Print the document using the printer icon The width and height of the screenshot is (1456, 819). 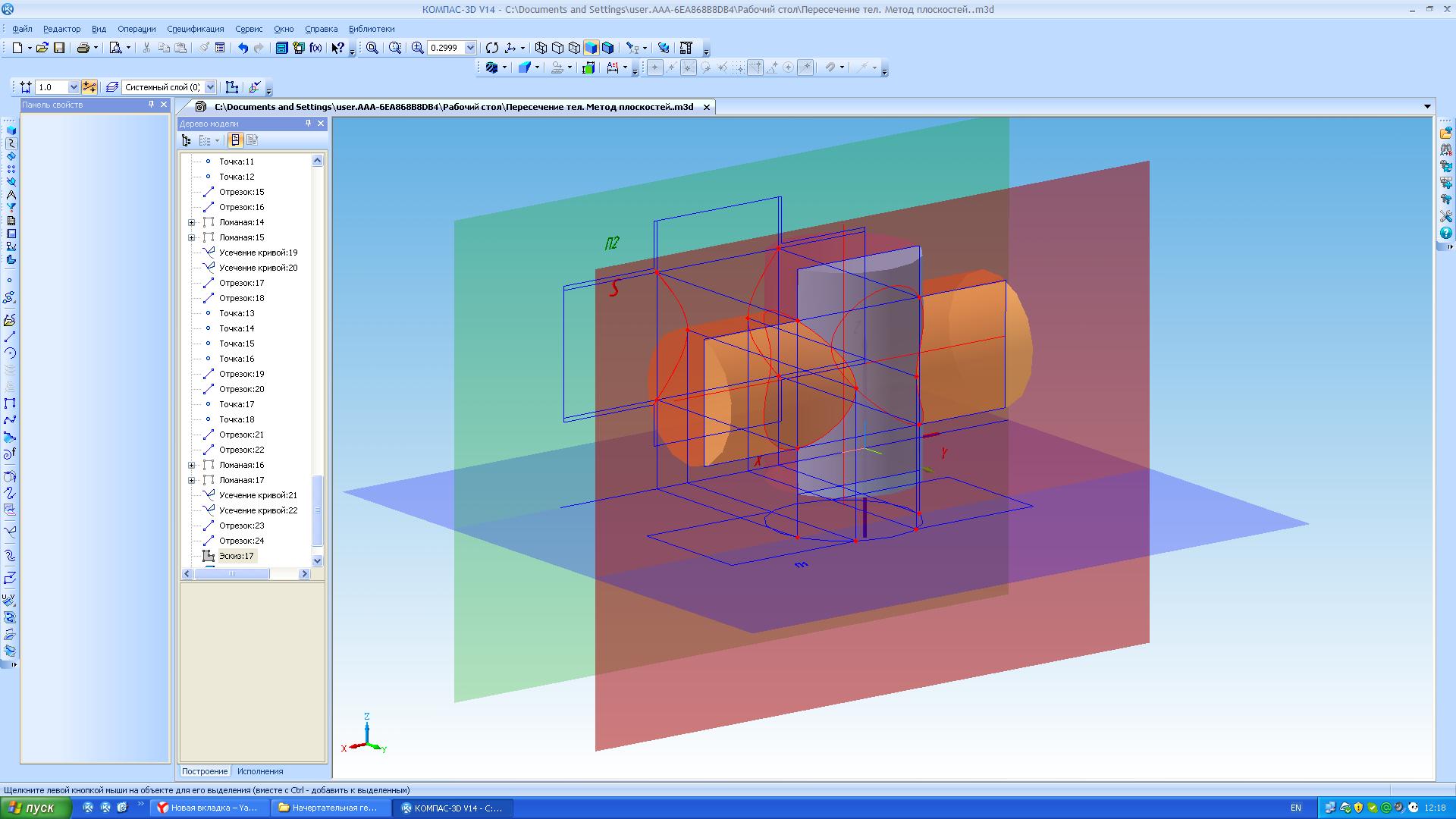(83, 48)
